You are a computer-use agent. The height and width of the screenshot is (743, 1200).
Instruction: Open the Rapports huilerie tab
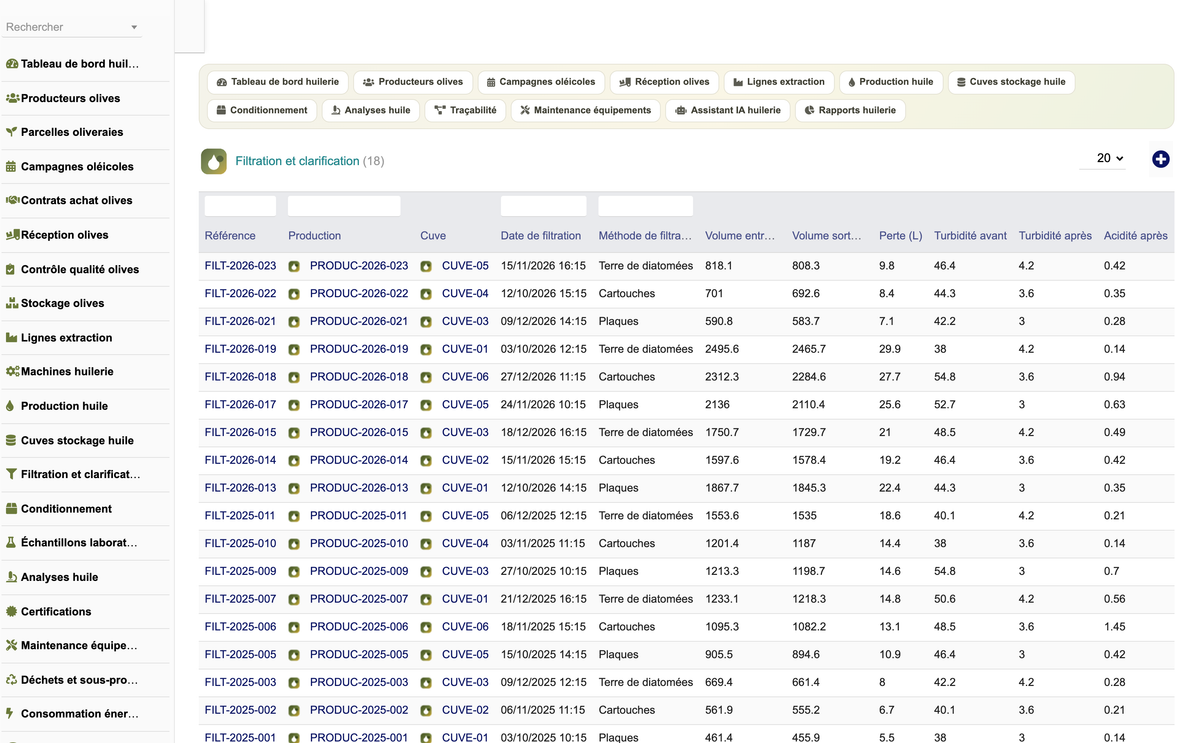(x=851, y=110)
